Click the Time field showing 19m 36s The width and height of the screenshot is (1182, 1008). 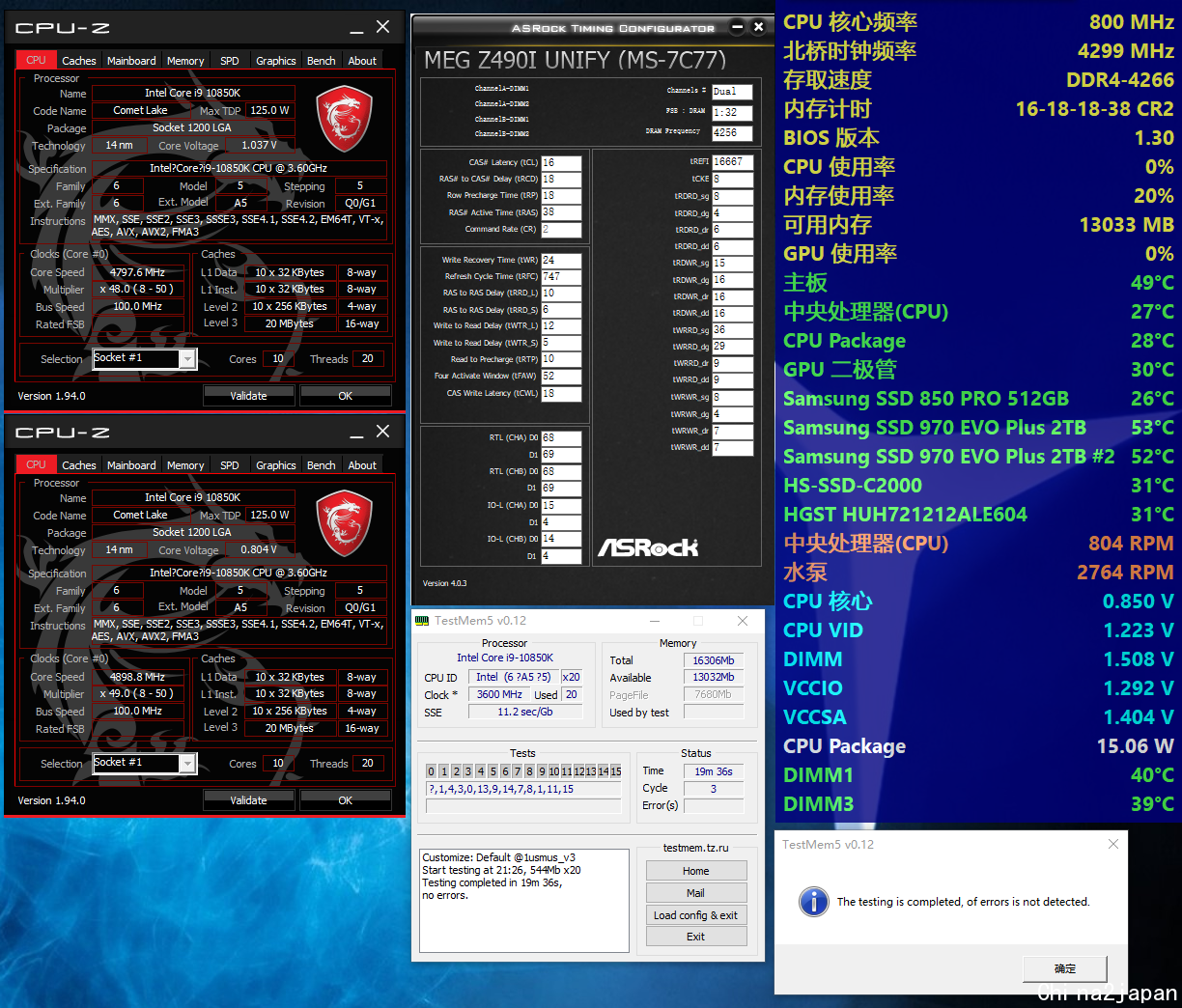(714, 771)
